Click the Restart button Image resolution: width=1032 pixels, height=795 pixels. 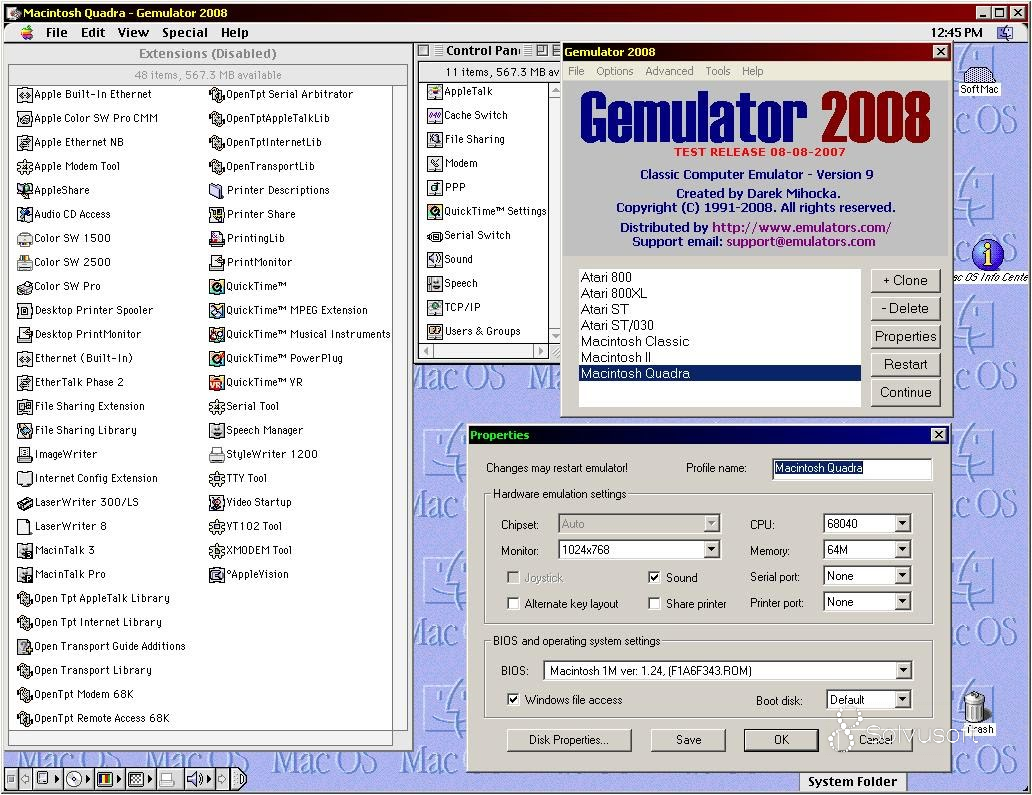[906, 365]
